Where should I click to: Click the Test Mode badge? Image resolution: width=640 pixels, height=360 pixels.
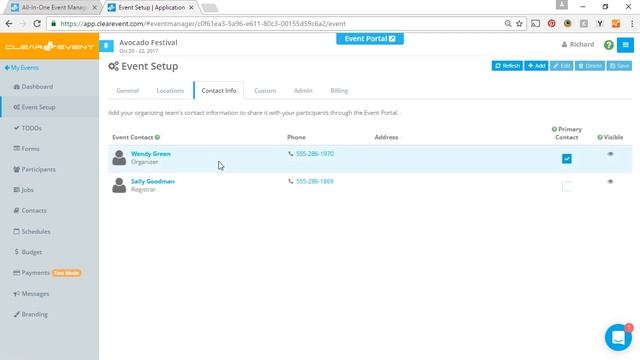[67, 273]
